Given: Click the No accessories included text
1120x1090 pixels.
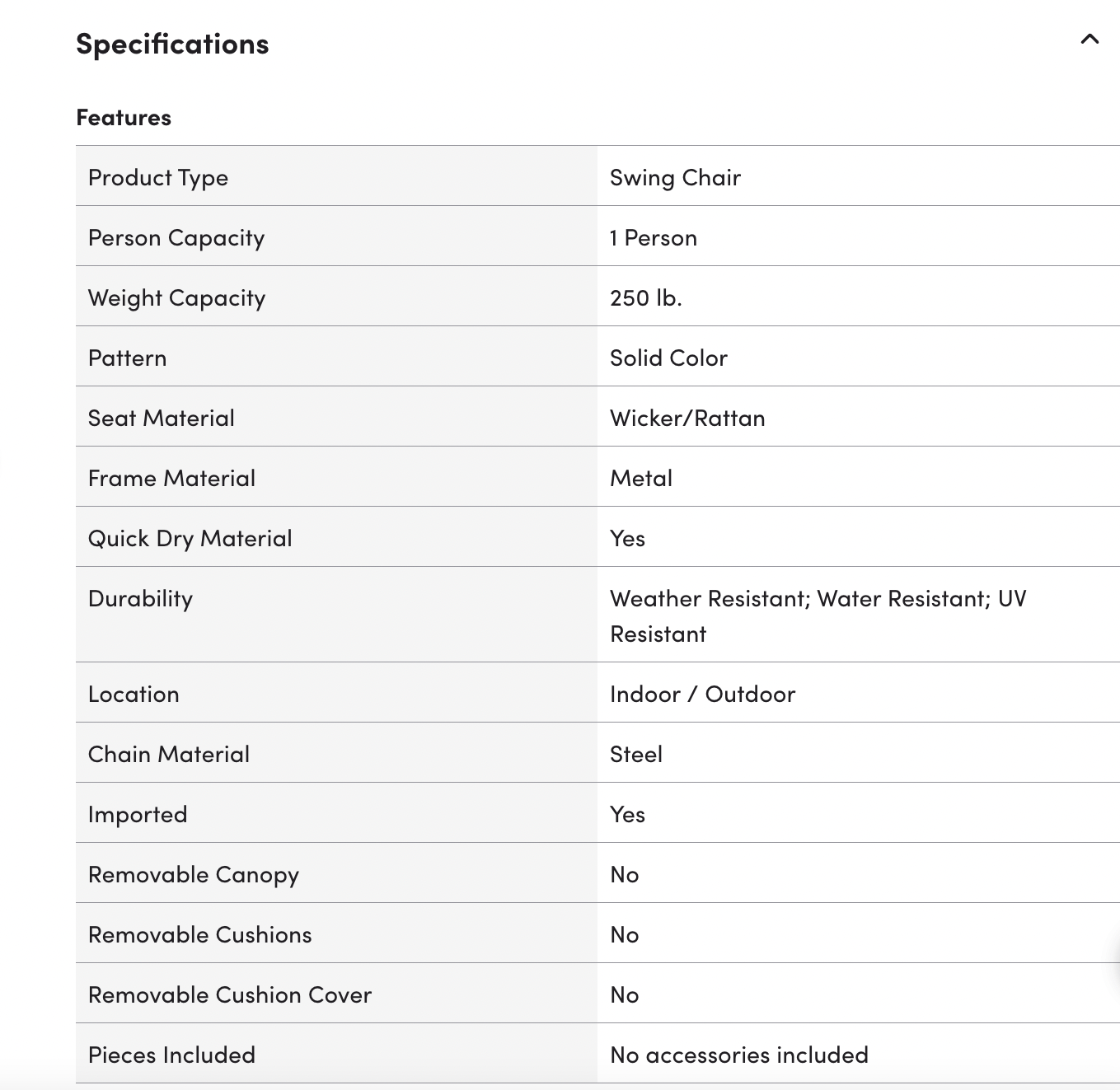Looking at the screenshot, I should [x=739, y=1055].
